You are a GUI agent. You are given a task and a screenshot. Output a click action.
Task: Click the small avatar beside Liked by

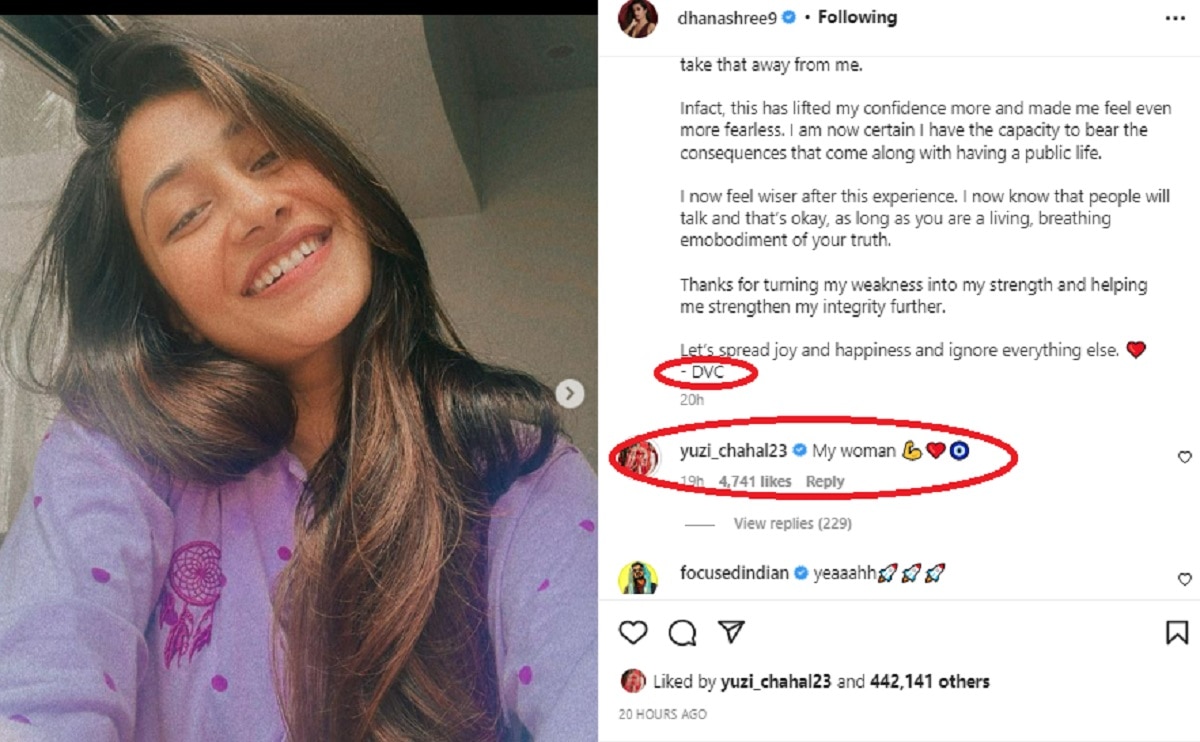point(633,681)
